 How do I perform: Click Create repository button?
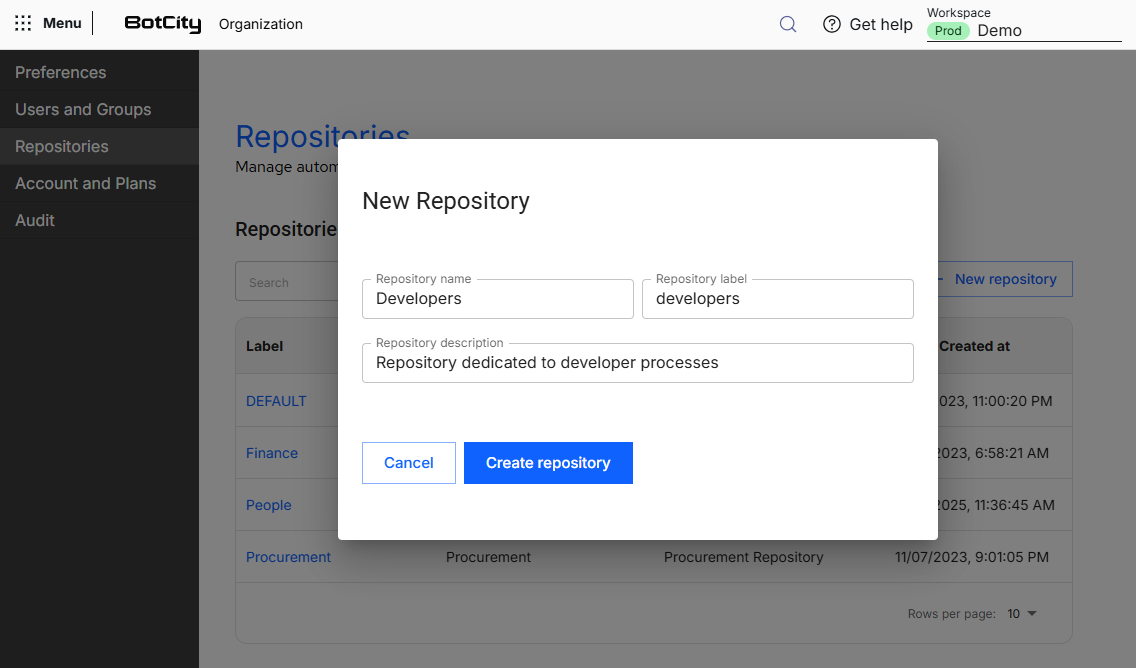(548, 463)
